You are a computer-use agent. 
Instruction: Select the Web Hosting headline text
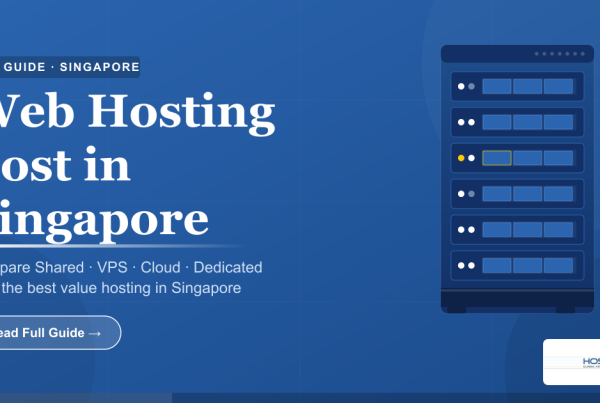[x=137, y=112]
